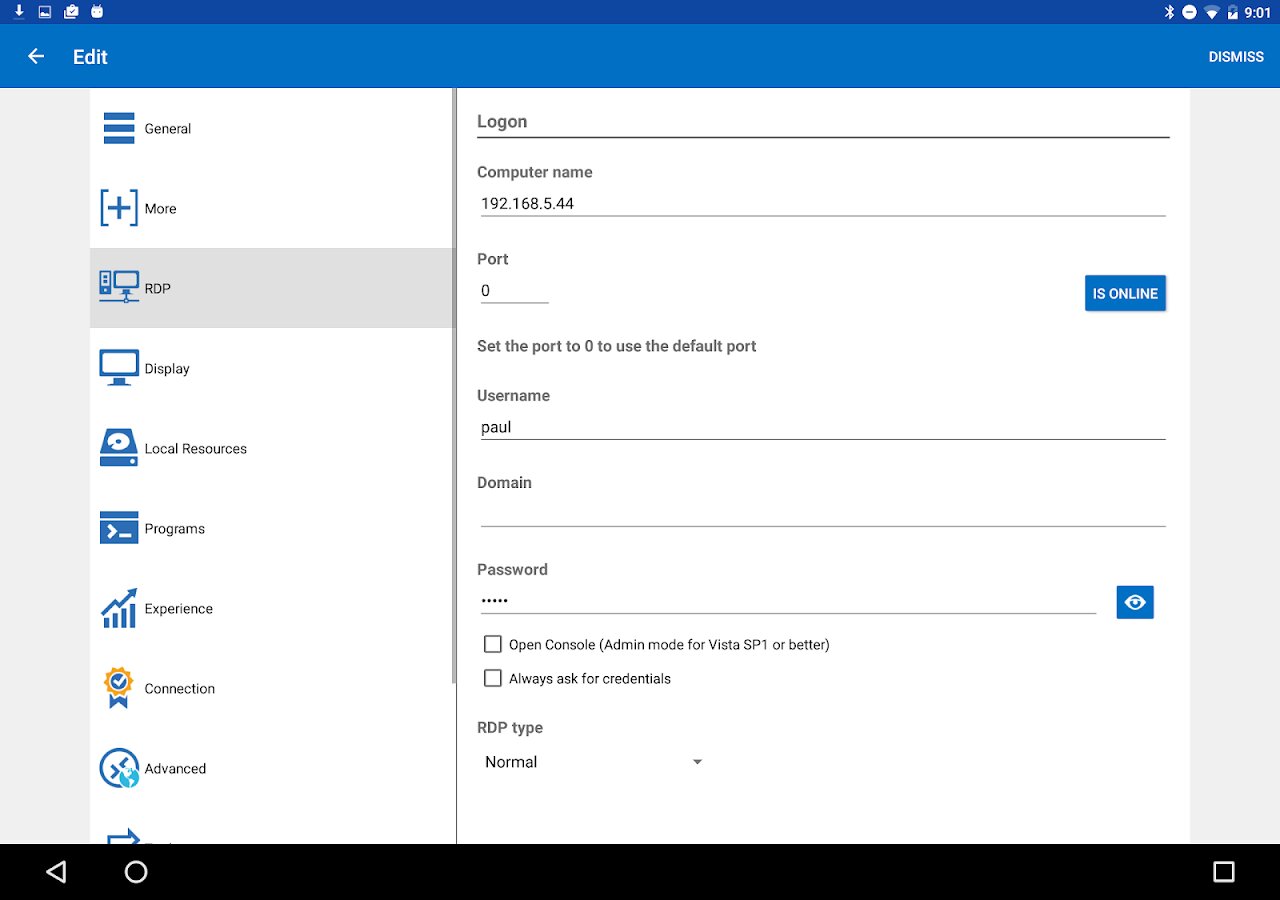
Task: Show password with the eye button
Action: coord(1135,602)
